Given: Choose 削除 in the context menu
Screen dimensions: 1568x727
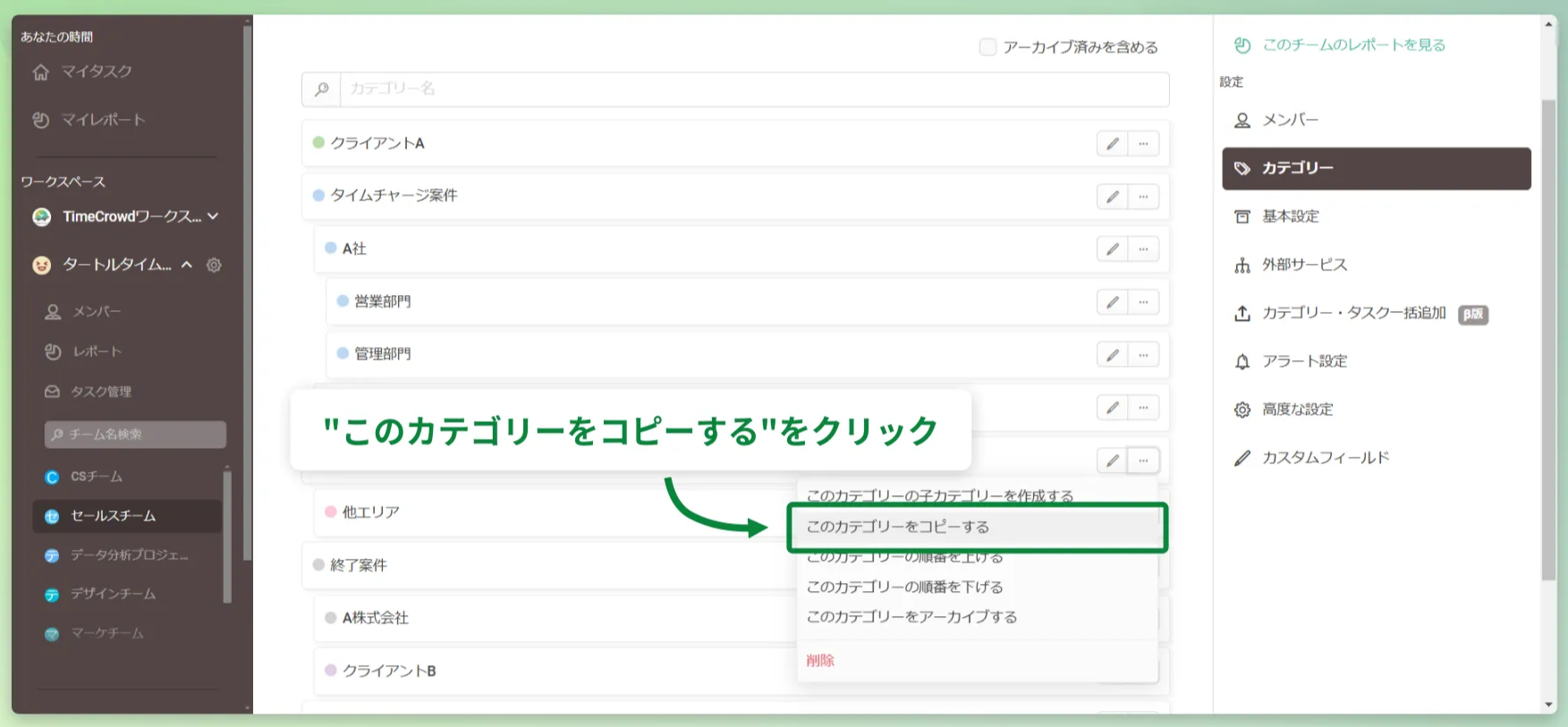Looking at the screenshot, I should click(x=820, y=661).
